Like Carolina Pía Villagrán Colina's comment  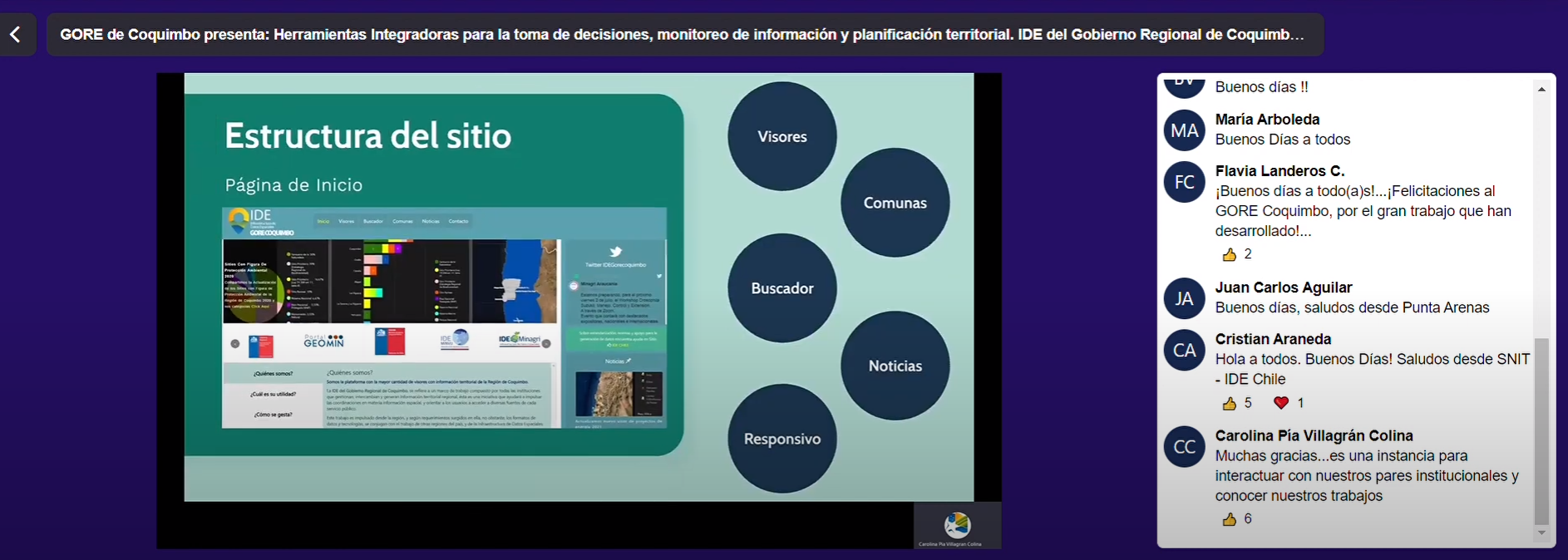1230,519
